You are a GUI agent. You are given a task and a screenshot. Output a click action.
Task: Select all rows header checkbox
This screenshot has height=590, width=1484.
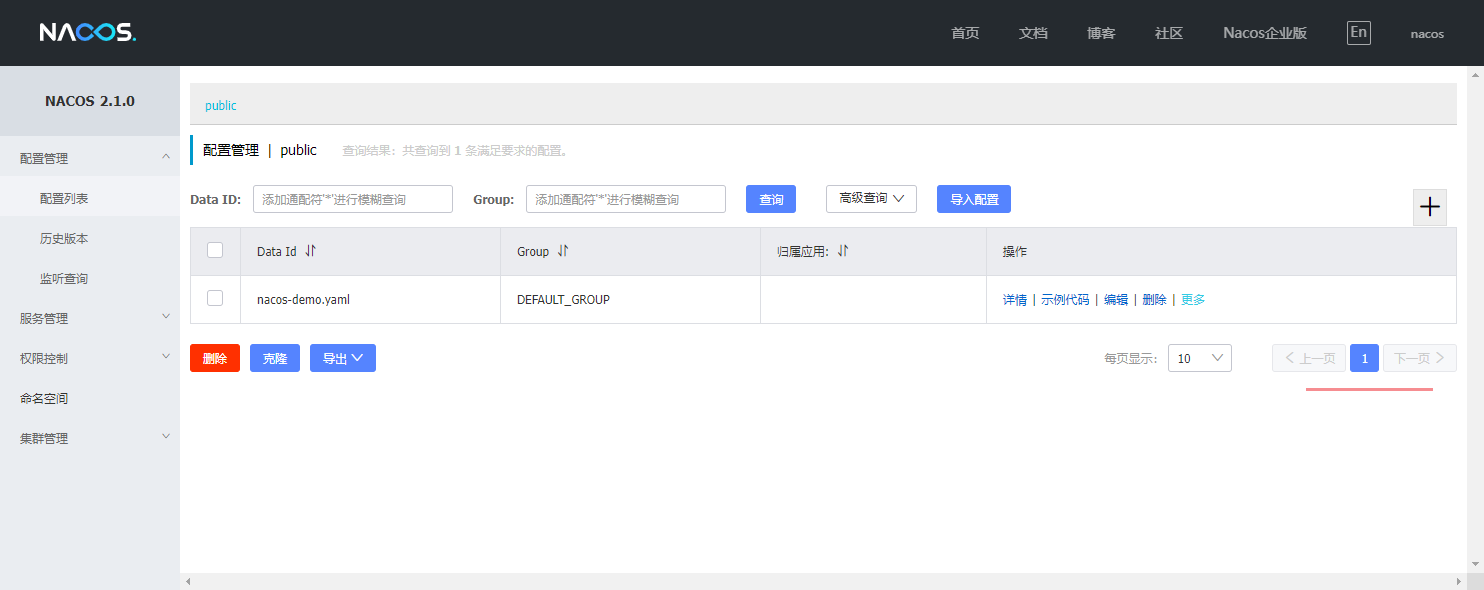coord(215,250)
